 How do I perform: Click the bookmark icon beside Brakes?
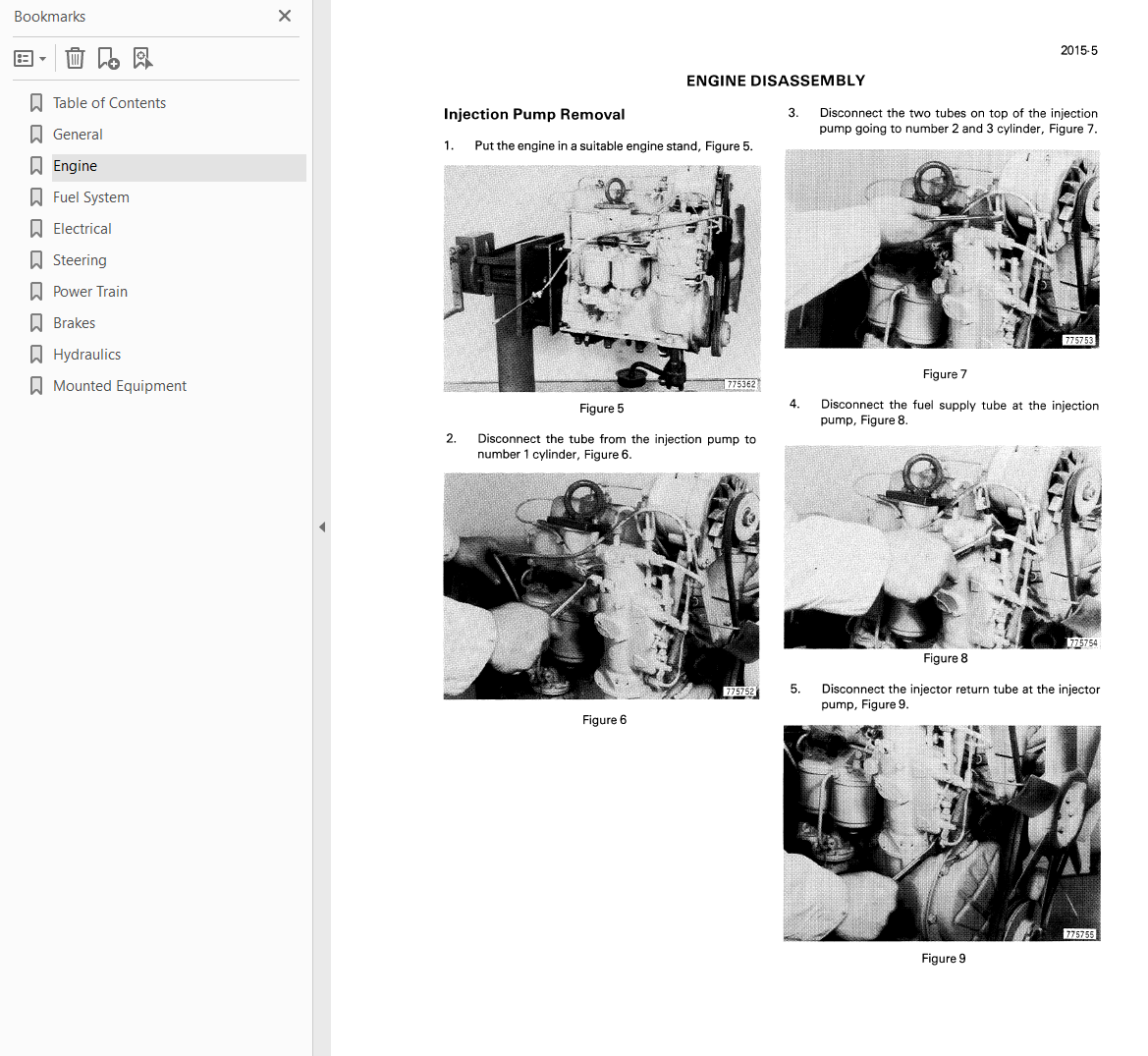[x=36, y=324]
